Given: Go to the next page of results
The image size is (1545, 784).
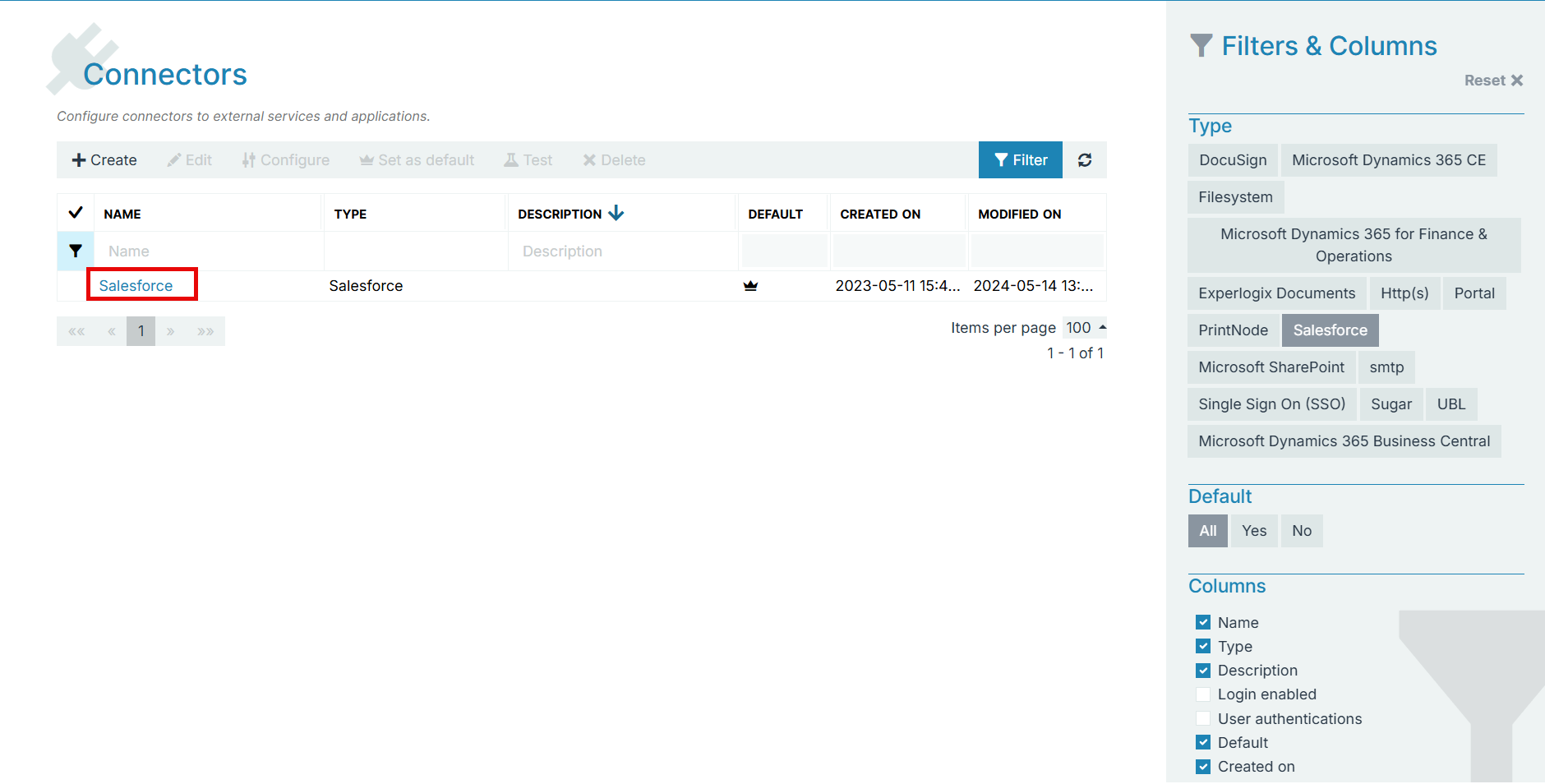Looking at the screenshot, I should click(x=170, y=331).
